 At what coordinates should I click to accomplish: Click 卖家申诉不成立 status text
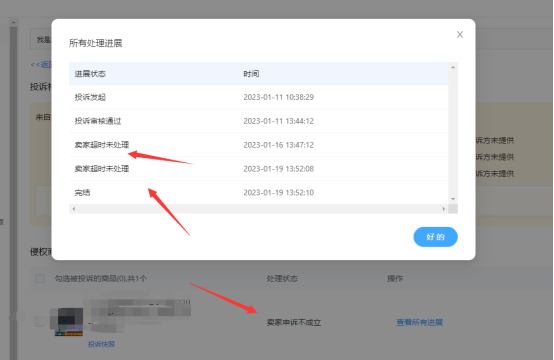(294, 322)
